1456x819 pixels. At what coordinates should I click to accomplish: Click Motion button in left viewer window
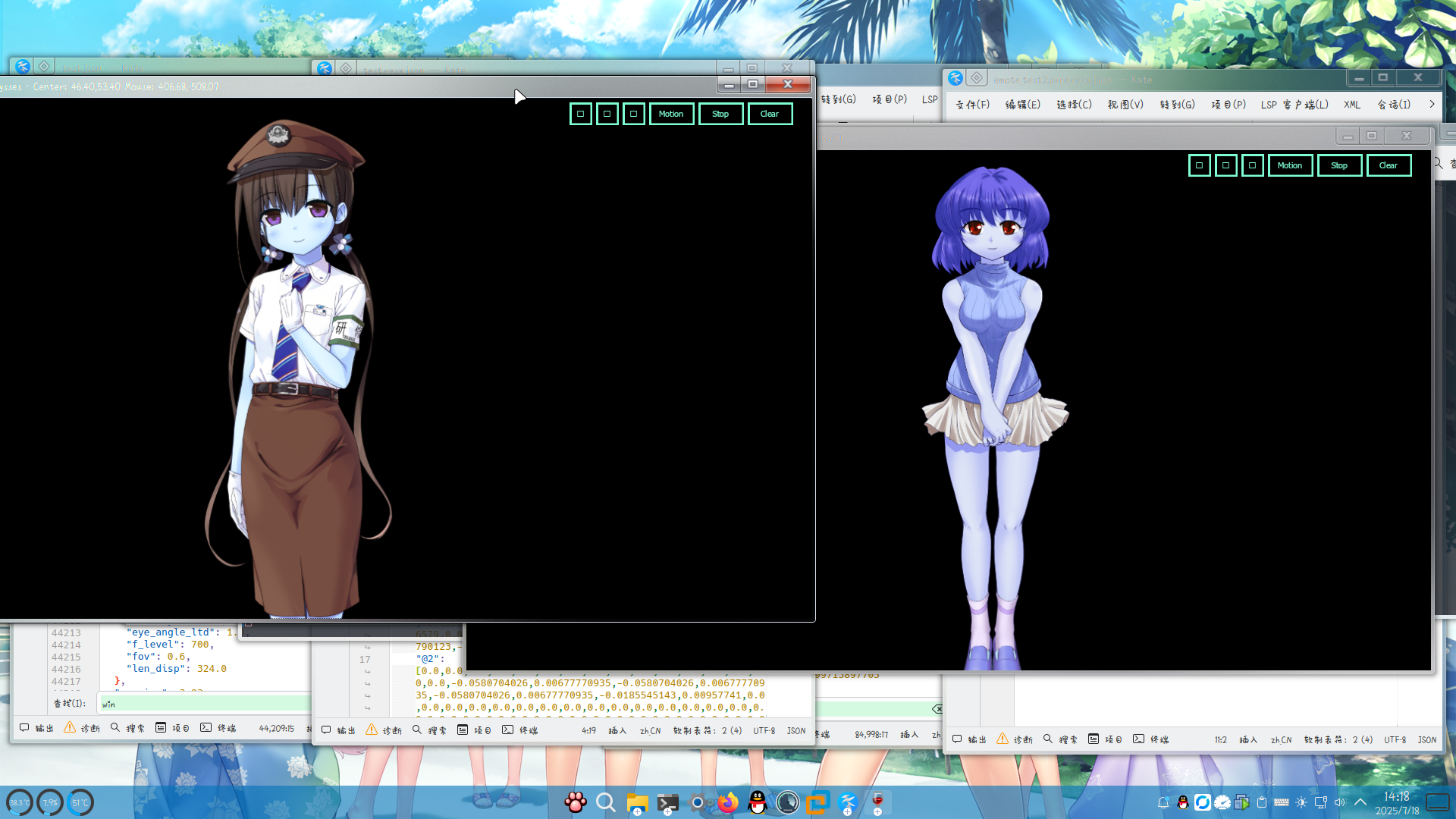pyautogui.click(x=671, y=114)
